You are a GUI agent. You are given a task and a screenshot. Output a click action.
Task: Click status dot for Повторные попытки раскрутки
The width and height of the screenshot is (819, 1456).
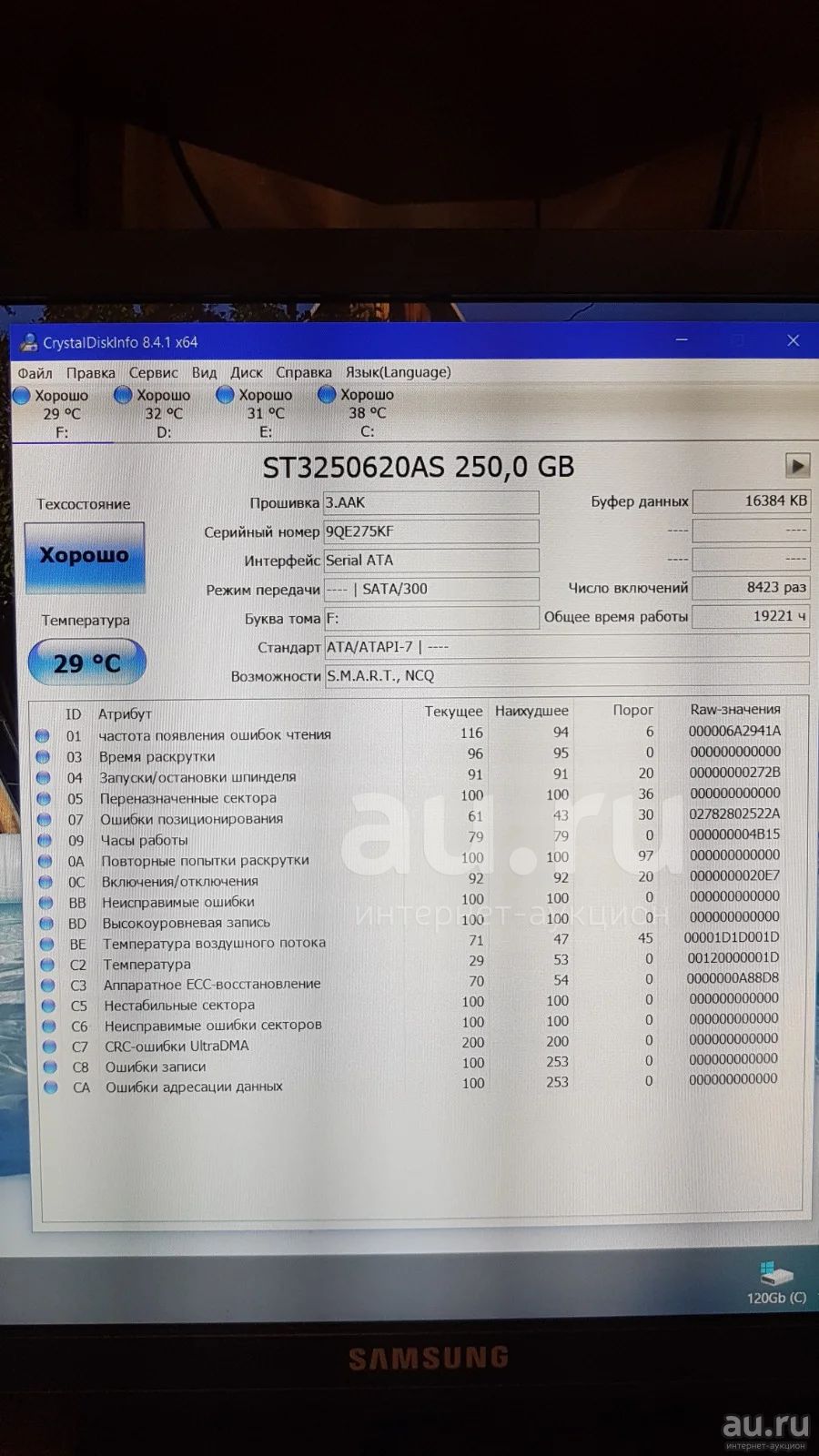(x=45, y=861)
